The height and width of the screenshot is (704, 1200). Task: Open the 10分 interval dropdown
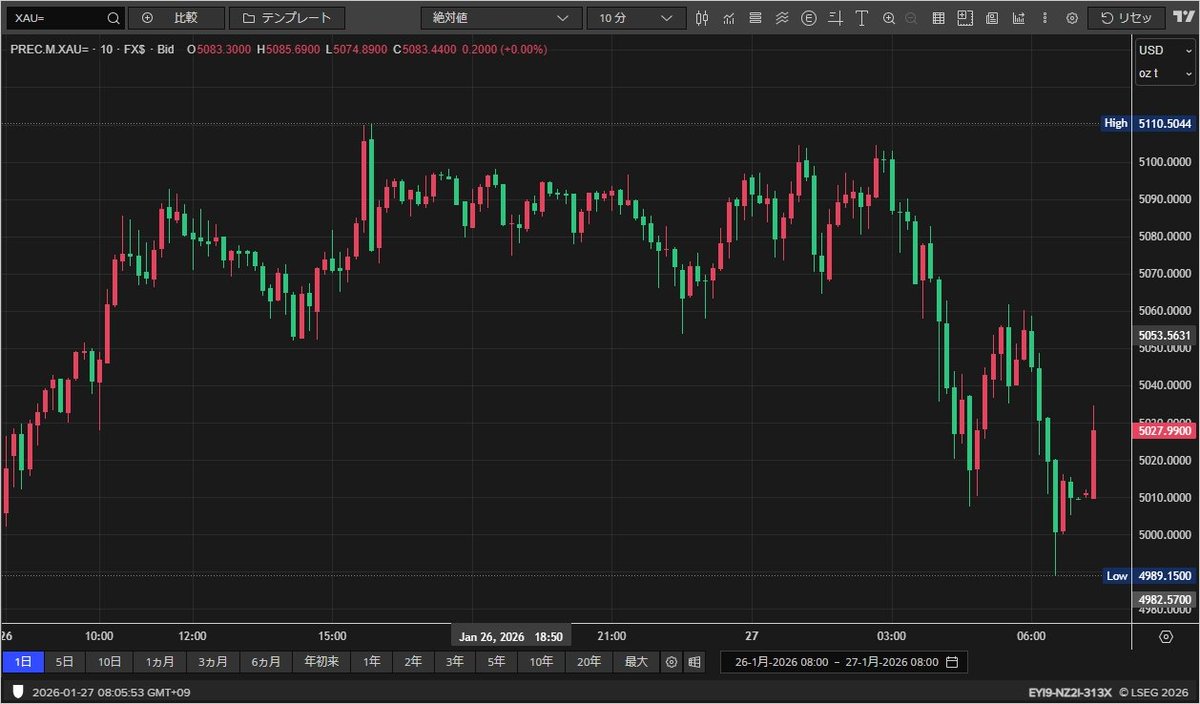pos(636,18)
